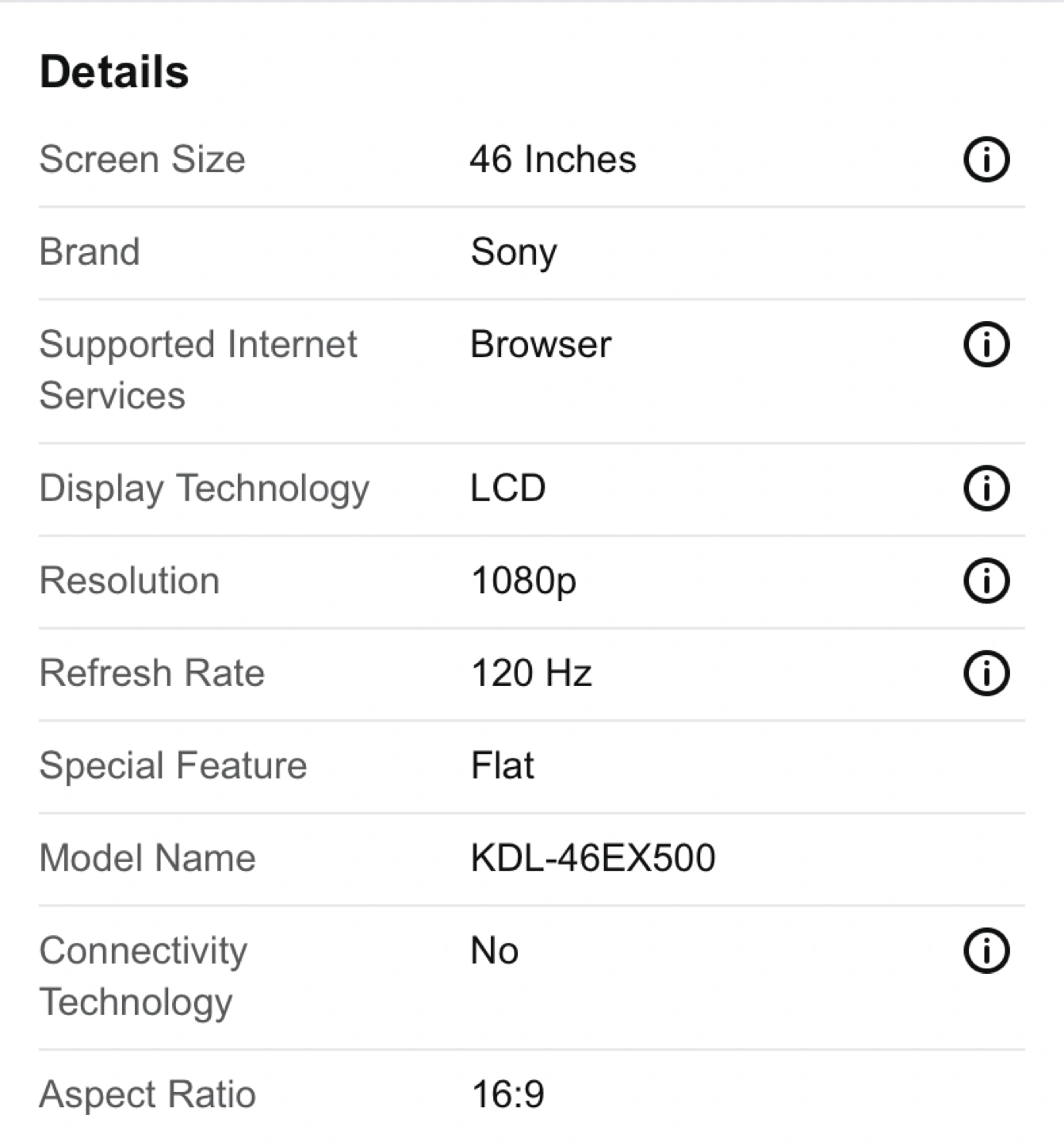Select the Aspect Ratio label
The width and height of the screenshot is (1064, 1142).
click(x=147, y=1095)
